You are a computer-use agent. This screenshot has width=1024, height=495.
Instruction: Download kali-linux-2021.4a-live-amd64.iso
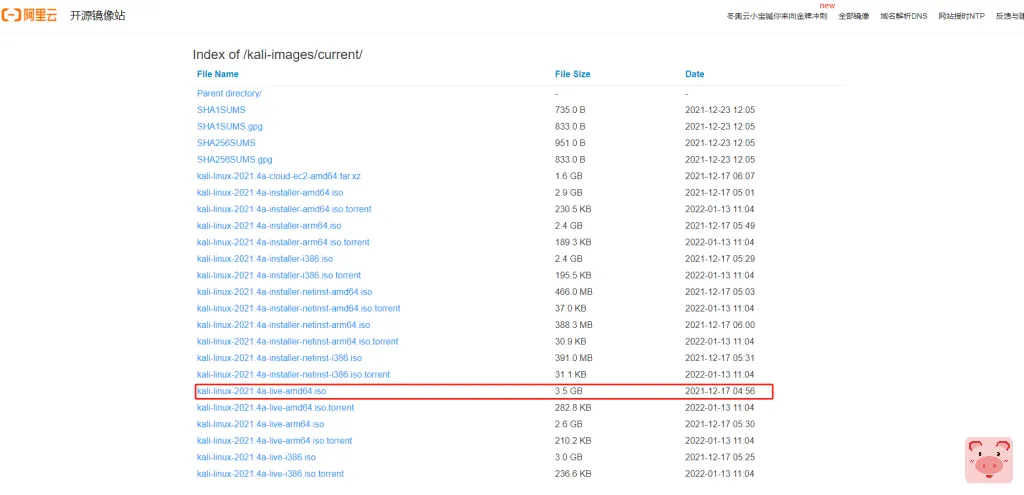point(261,391)
